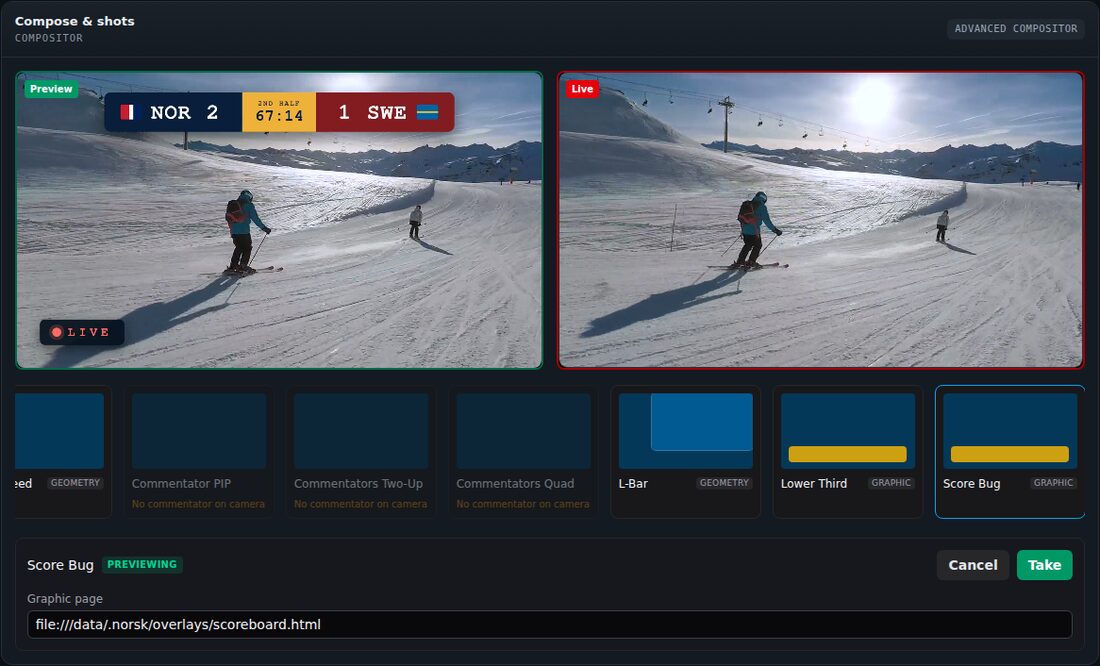The image size is (1100, 666).
Task: Click the Sweden flag icon beside SWE
Action: pos(427,112)
